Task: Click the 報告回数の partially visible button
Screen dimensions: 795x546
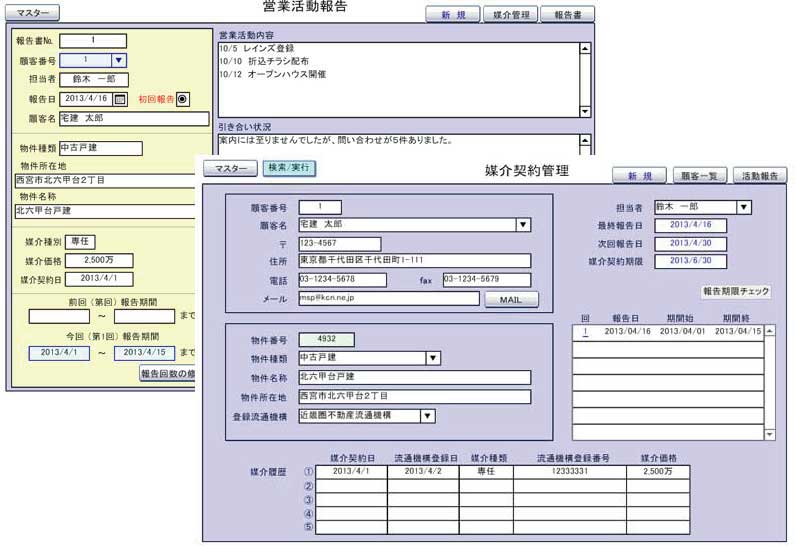Action: 167,374
